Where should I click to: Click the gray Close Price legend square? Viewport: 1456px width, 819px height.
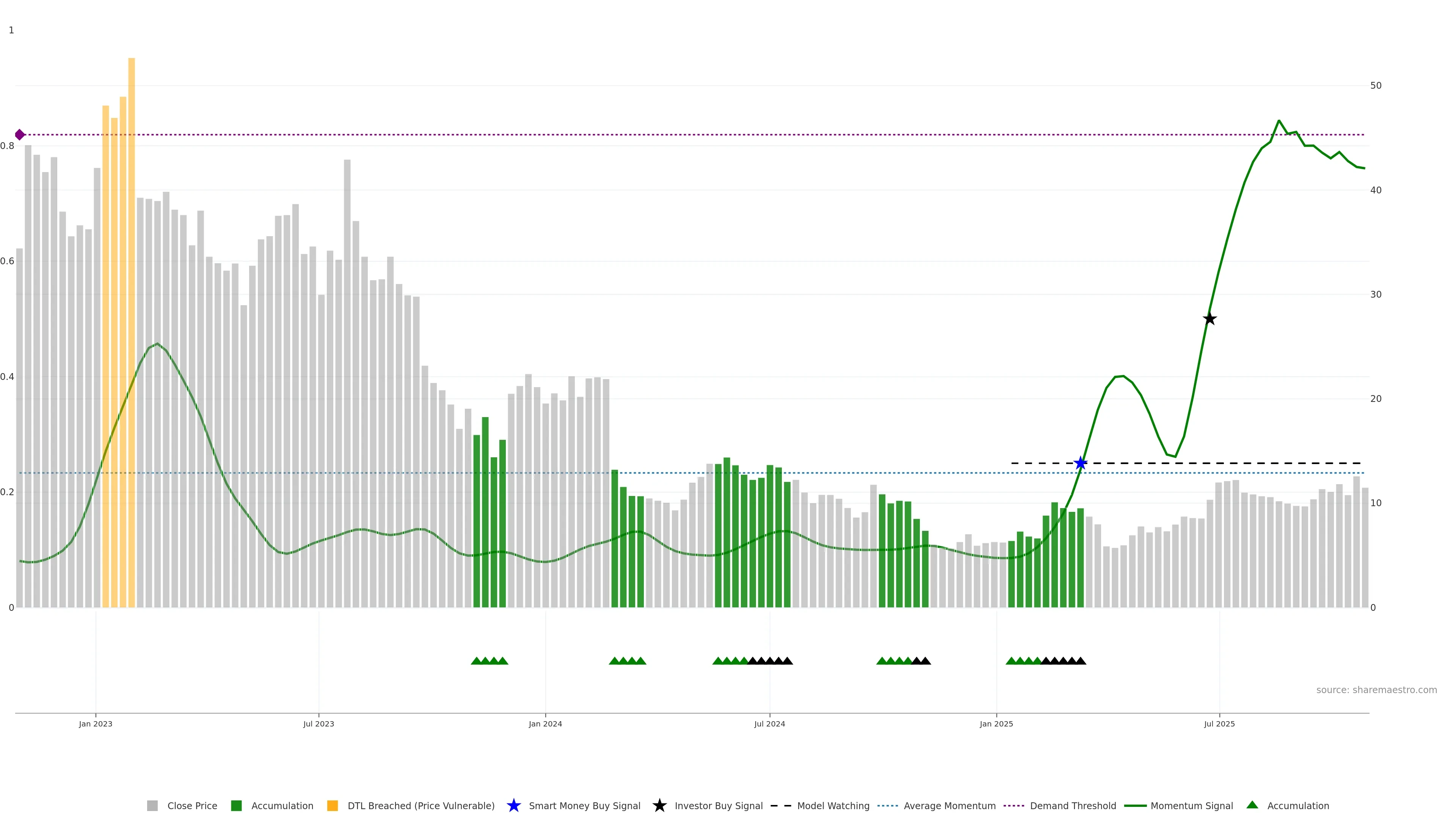pos(152,805)
